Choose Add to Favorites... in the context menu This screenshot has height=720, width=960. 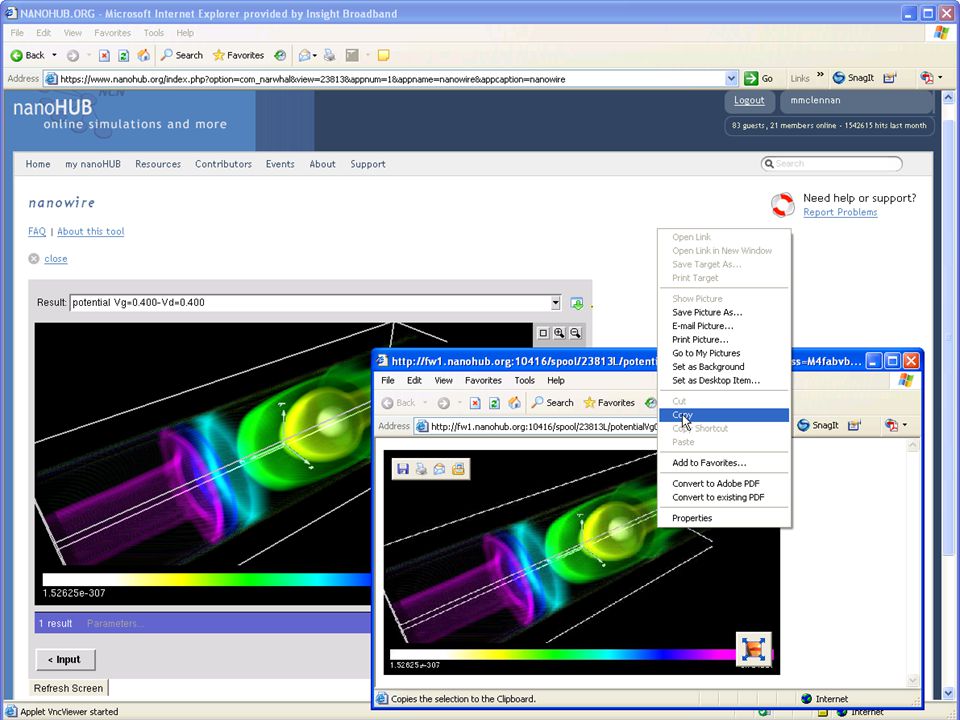[724, 463]
